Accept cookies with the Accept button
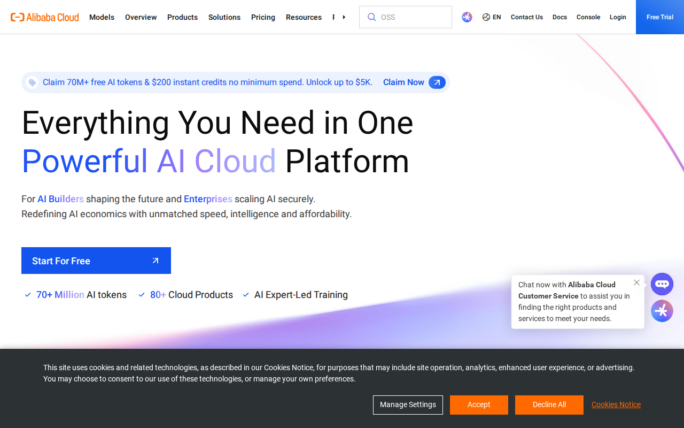The width and height of the screenshot is (684, 428). coord(478,405)
